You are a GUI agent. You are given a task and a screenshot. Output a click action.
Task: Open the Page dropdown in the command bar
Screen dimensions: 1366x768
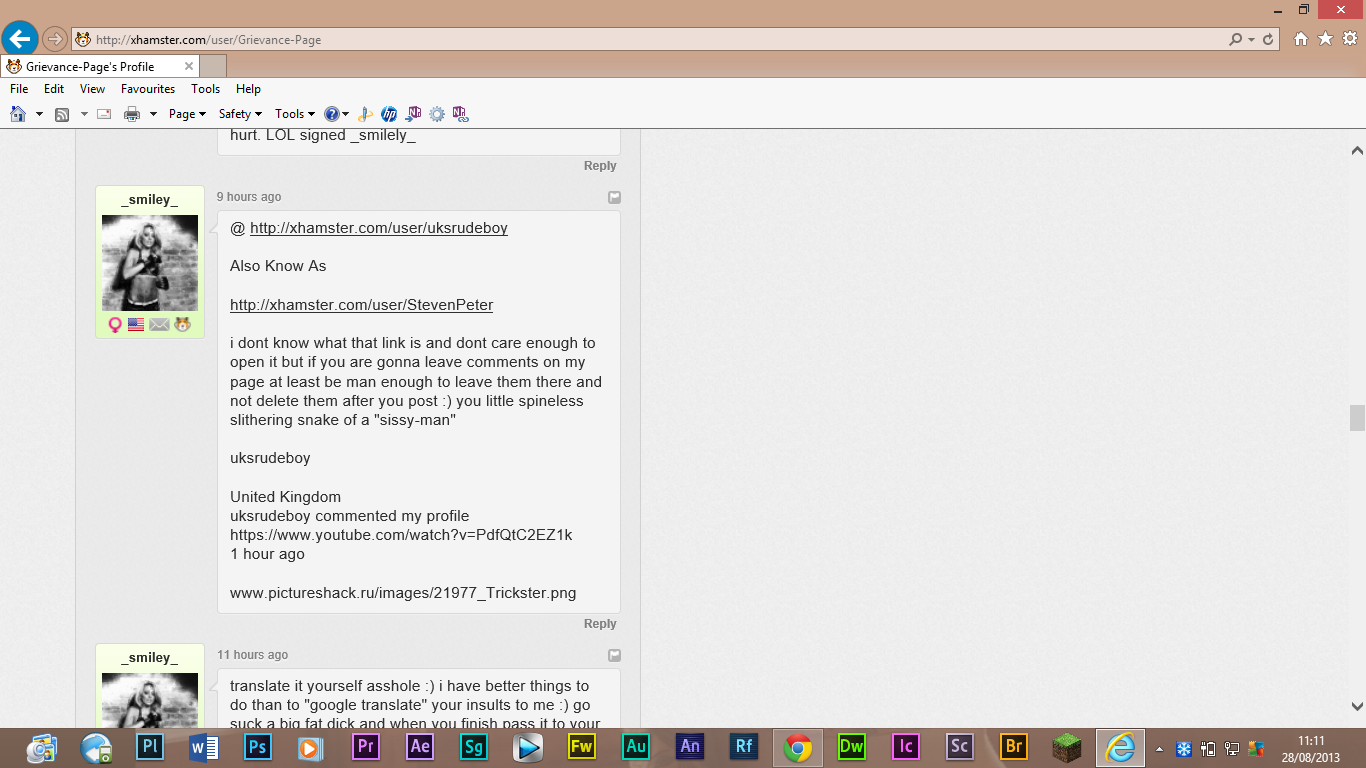pyautogui.click(x=187, y=114)
